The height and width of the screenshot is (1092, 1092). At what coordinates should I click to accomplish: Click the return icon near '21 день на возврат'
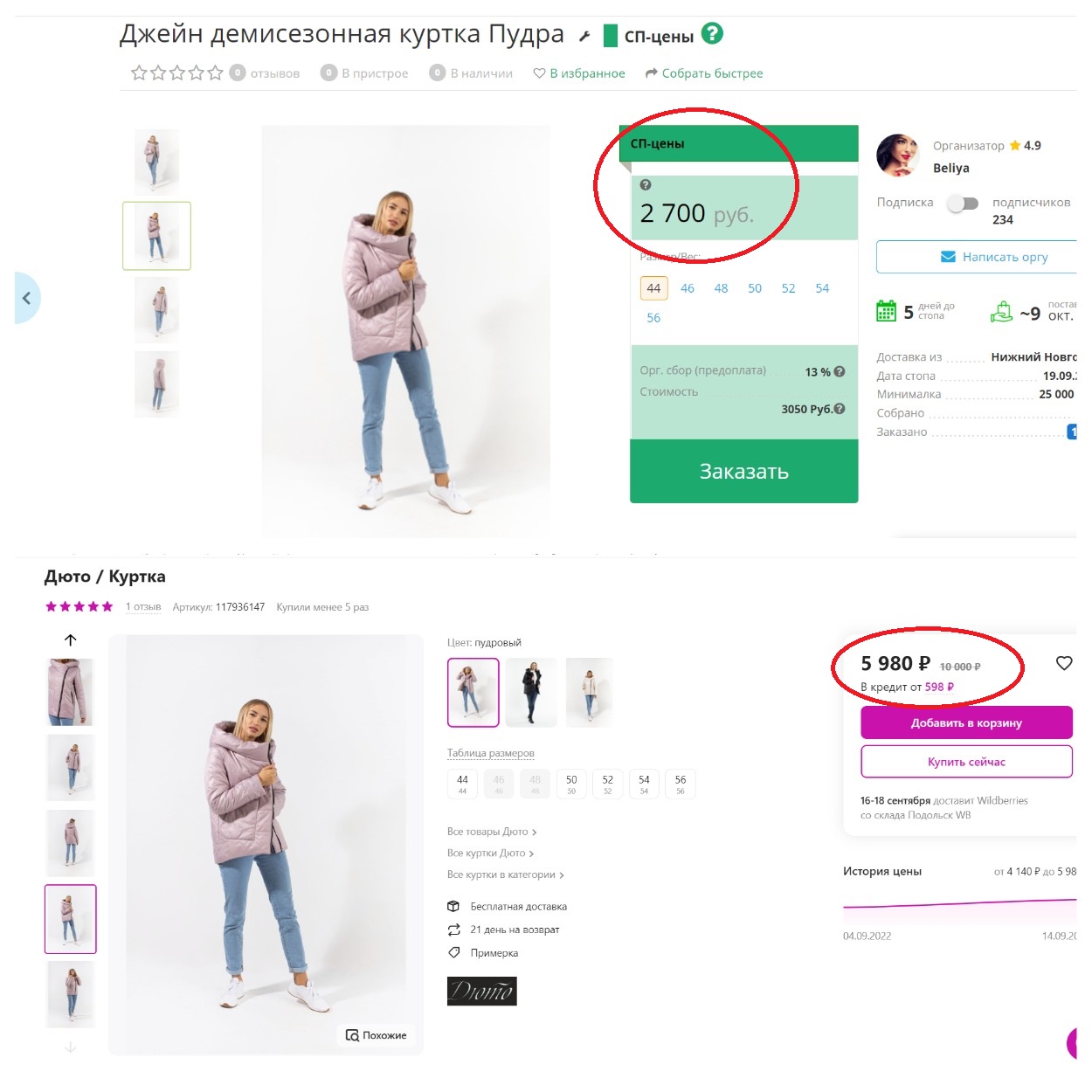point(453,930)
